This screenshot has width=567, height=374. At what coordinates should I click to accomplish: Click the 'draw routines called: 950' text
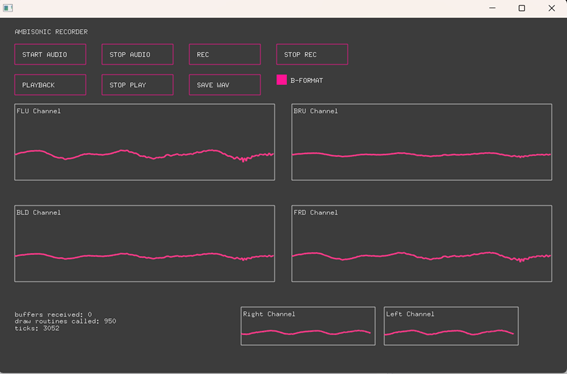click(65, 321)
